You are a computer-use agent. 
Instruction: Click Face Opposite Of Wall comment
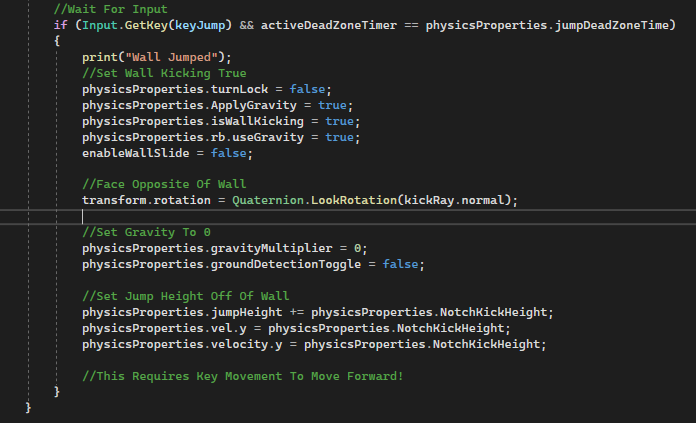pyautogui.click(x=164, y=184)
